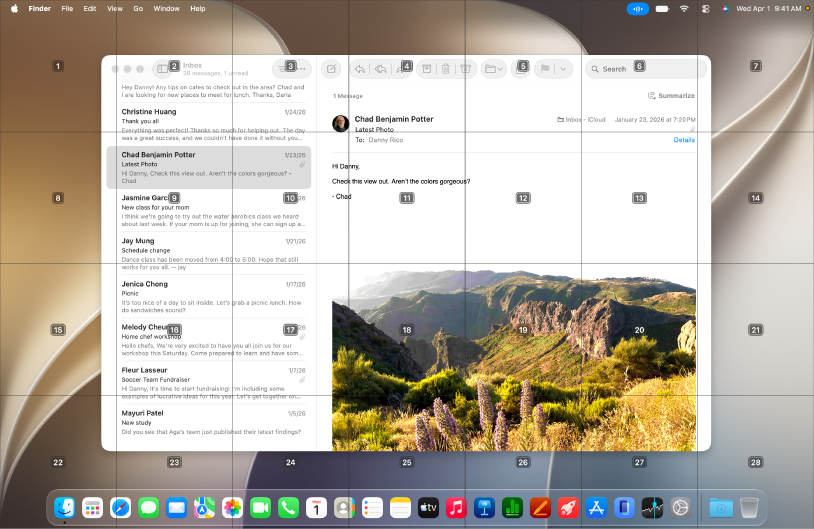This screenshot has width=814, height=529.
Task: Open the Finder menu
Action: [39, 8]
